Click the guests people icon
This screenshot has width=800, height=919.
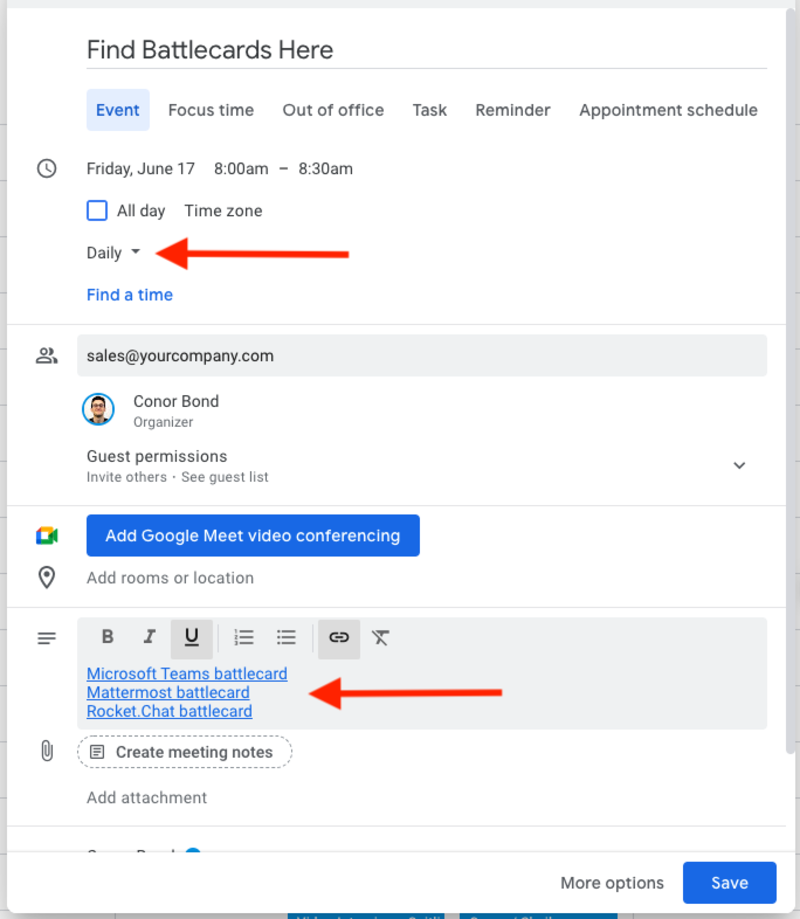point(47,355)
